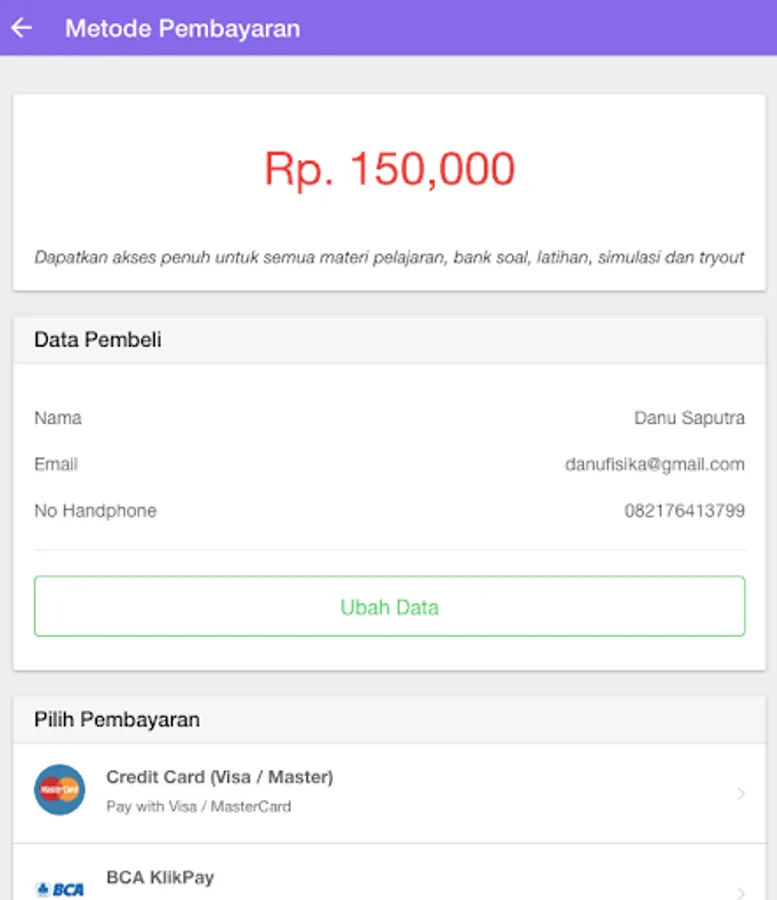Click the email danufisika@gmail.com
Screen dimensions: 777x900
click(654, 464)
